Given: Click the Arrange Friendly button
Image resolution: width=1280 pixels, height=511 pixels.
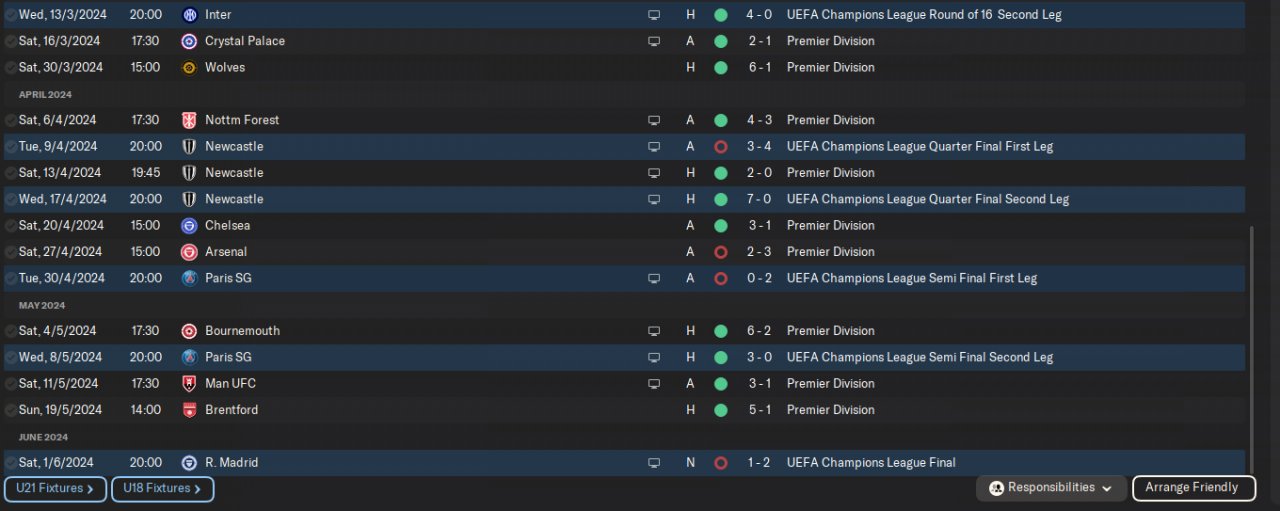Looking at the screenshot, I should pos(1191,488).
